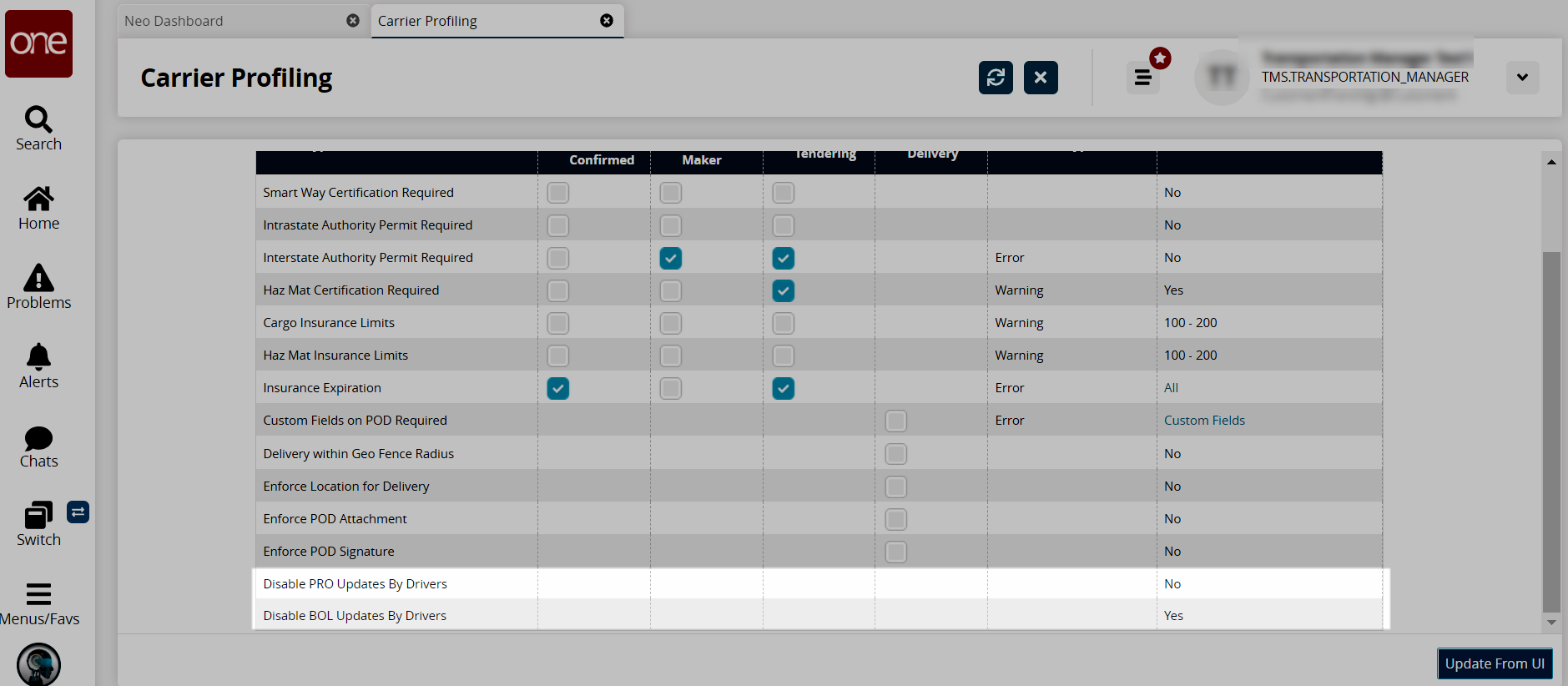Close the Carrier Profiling tab

[607, 21]
